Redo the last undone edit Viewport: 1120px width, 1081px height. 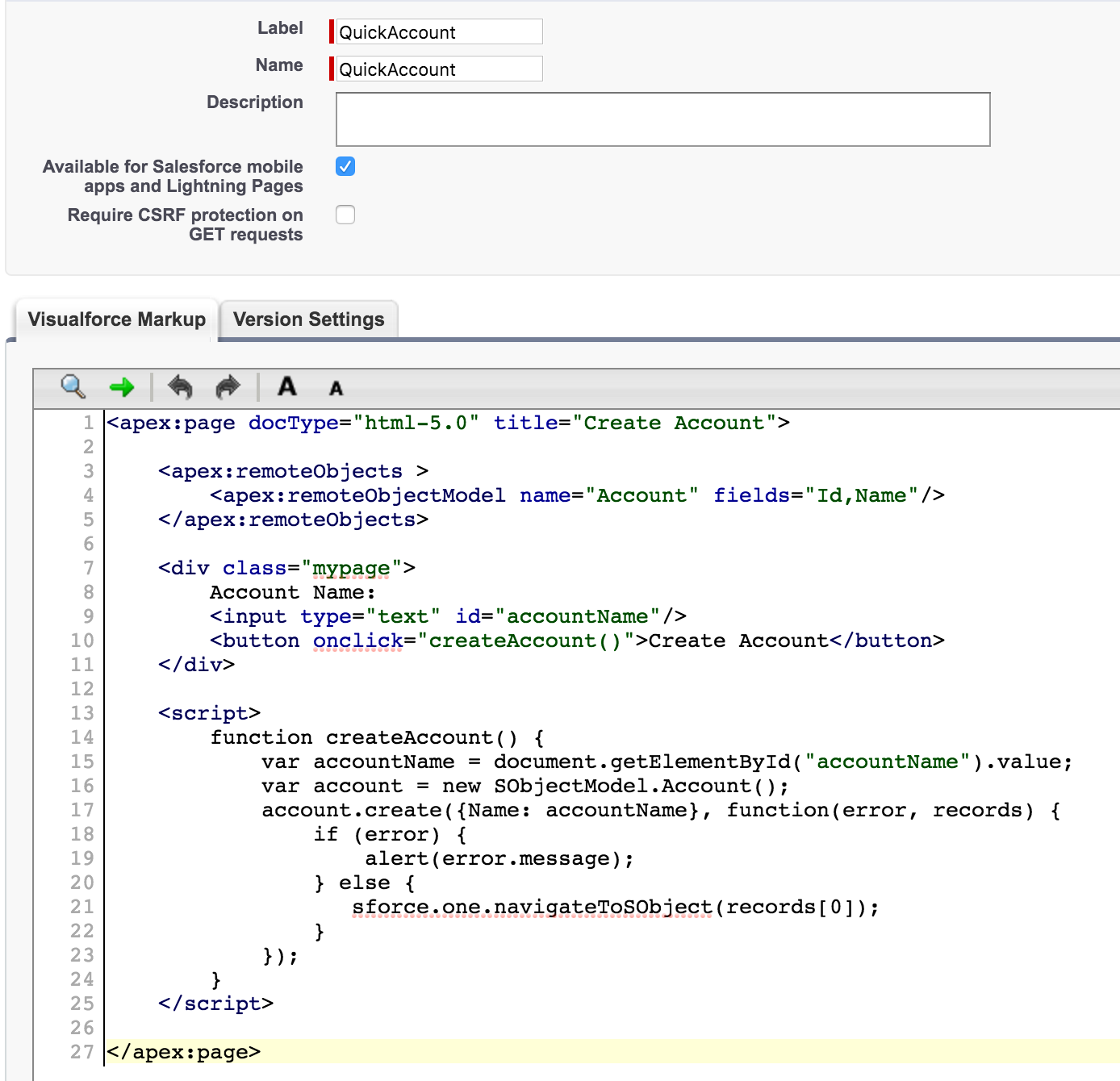228,388
